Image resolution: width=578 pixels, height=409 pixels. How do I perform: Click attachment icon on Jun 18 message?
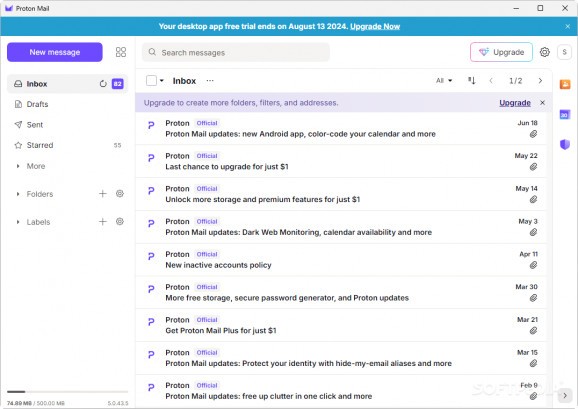[x=533, y=134]
